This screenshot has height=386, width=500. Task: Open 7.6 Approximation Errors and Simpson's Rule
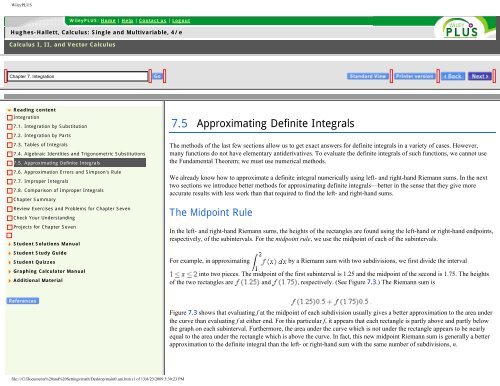point(67,172)
